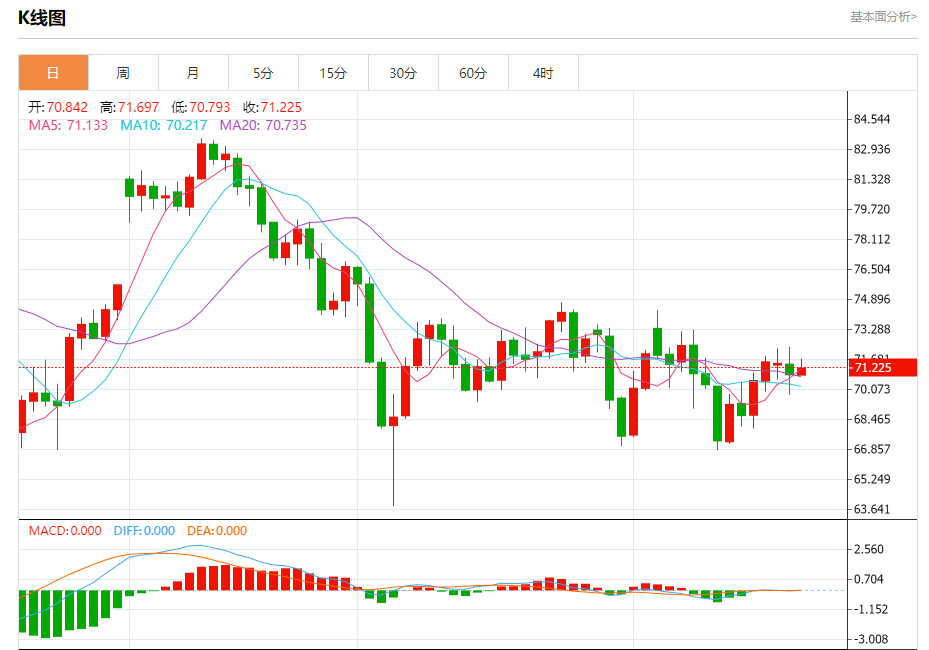This screenshot has height=650, width=929.
Task: Open the 基本面分析> link
Action: (x=883, y=17)
